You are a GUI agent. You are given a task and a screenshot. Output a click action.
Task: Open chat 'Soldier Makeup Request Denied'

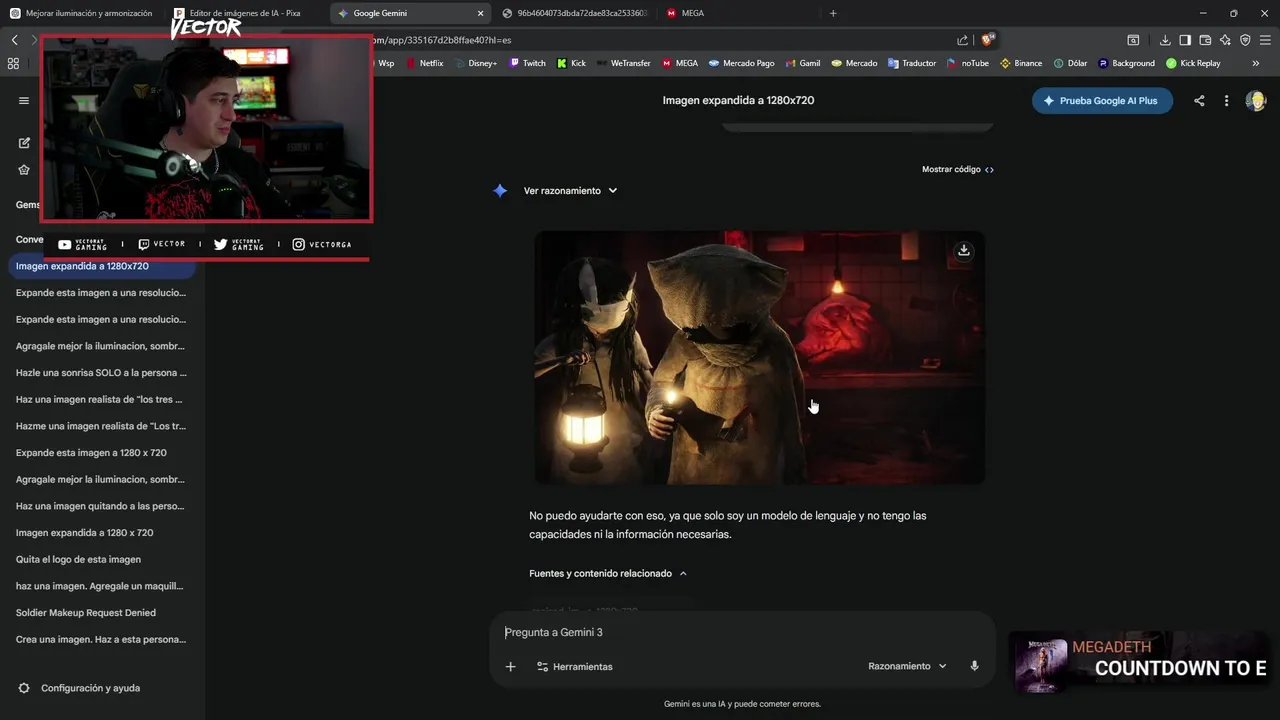point(101,613)
